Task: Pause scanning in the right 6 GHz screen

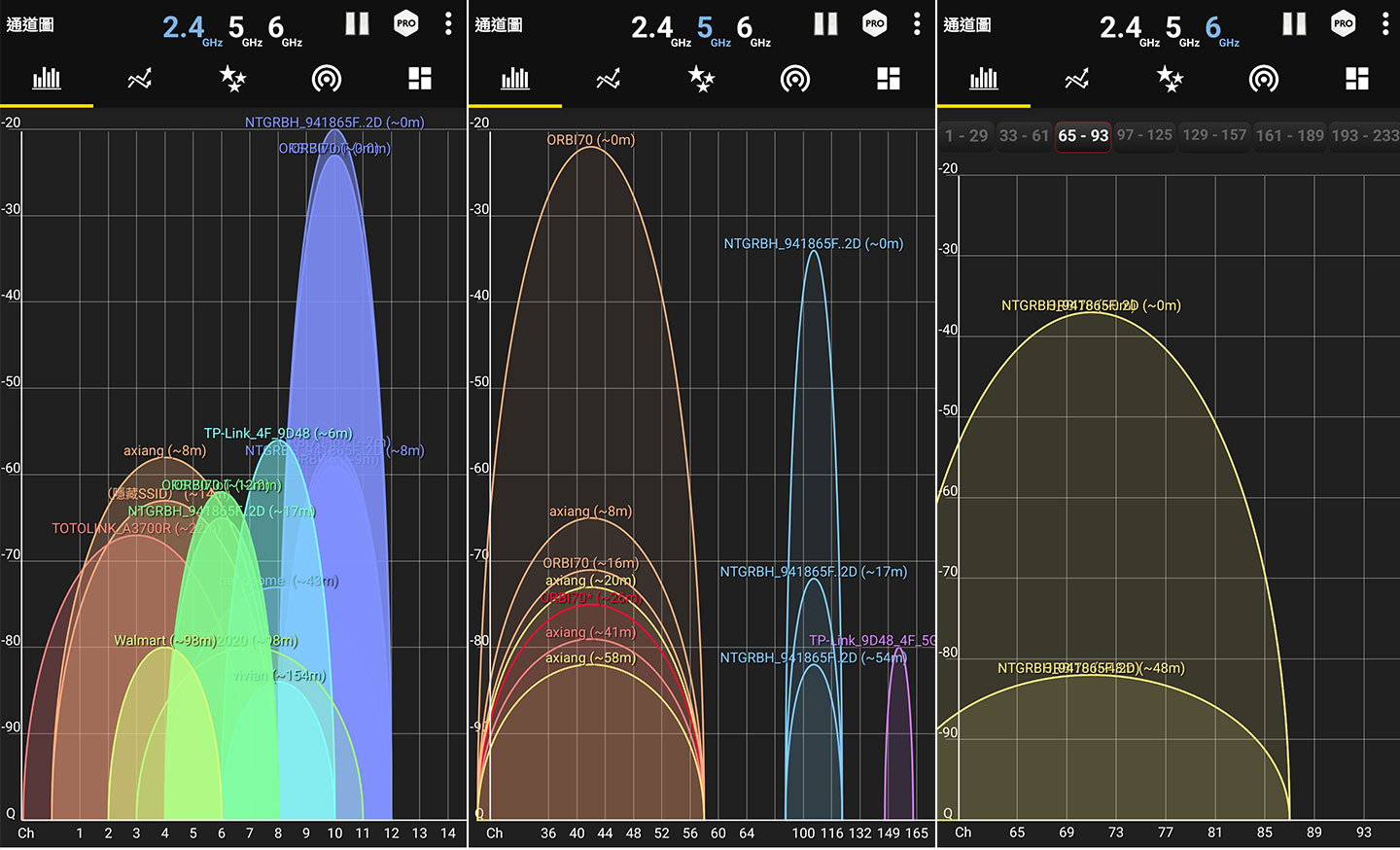Action: [x=1294, y=24]
